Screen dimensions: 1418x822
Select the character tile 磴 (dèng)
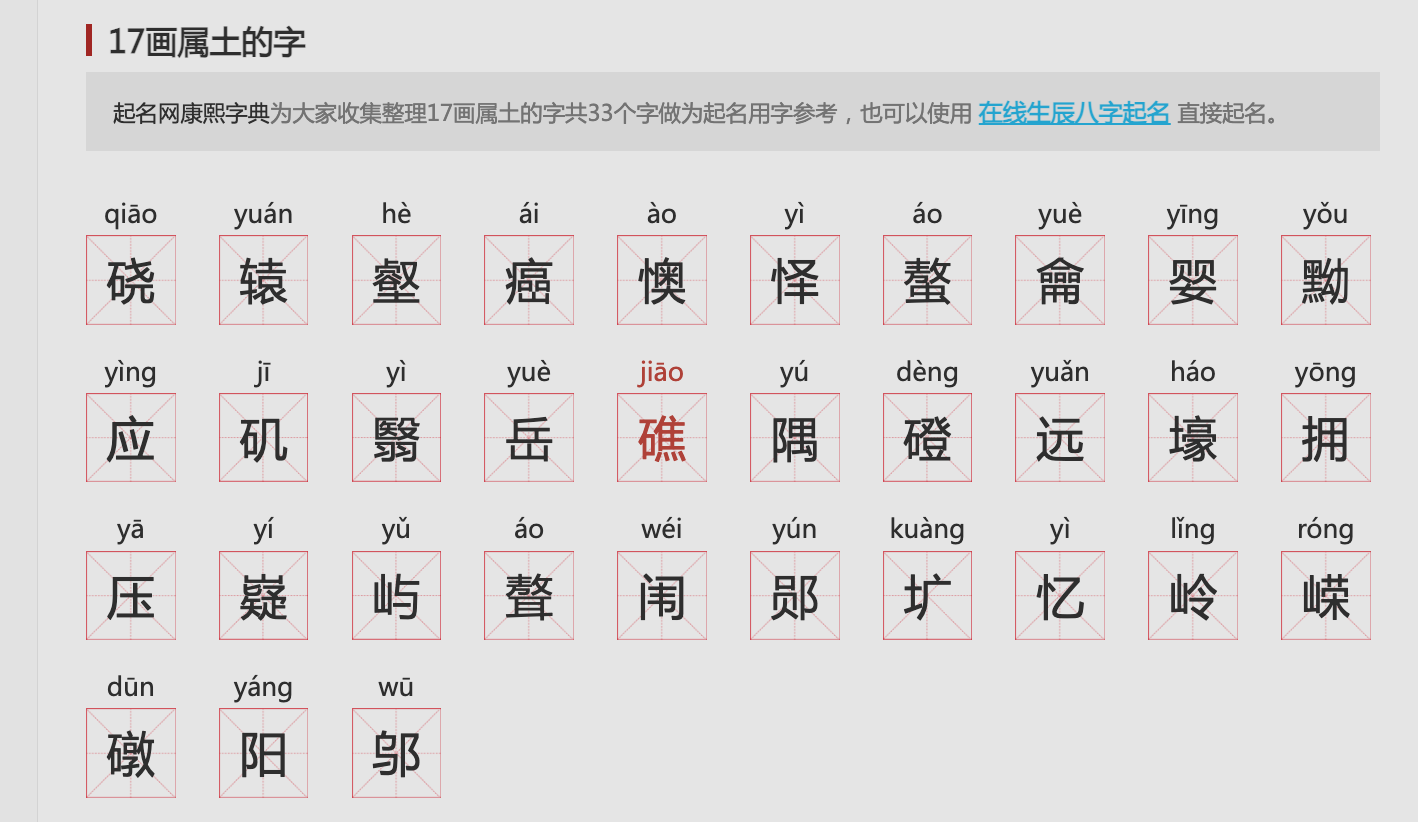[927, 438]
